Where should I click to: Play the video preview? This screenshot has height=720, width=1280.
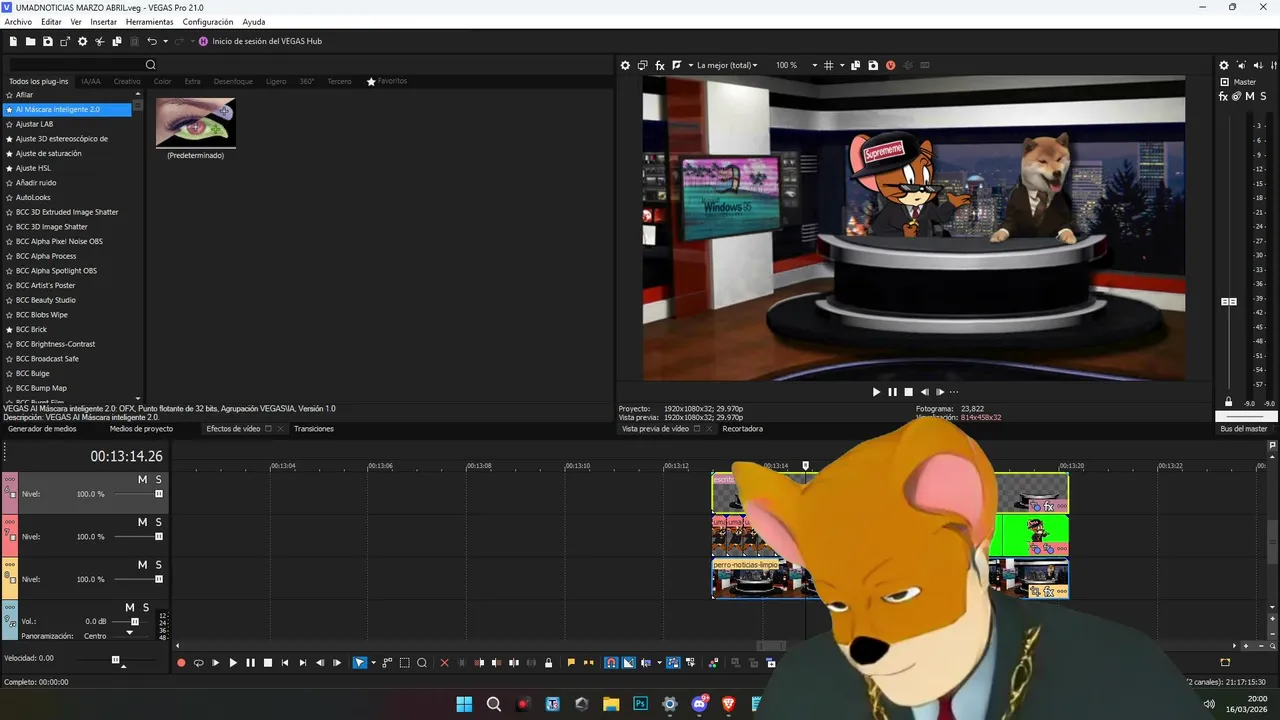tap(876, 392)
